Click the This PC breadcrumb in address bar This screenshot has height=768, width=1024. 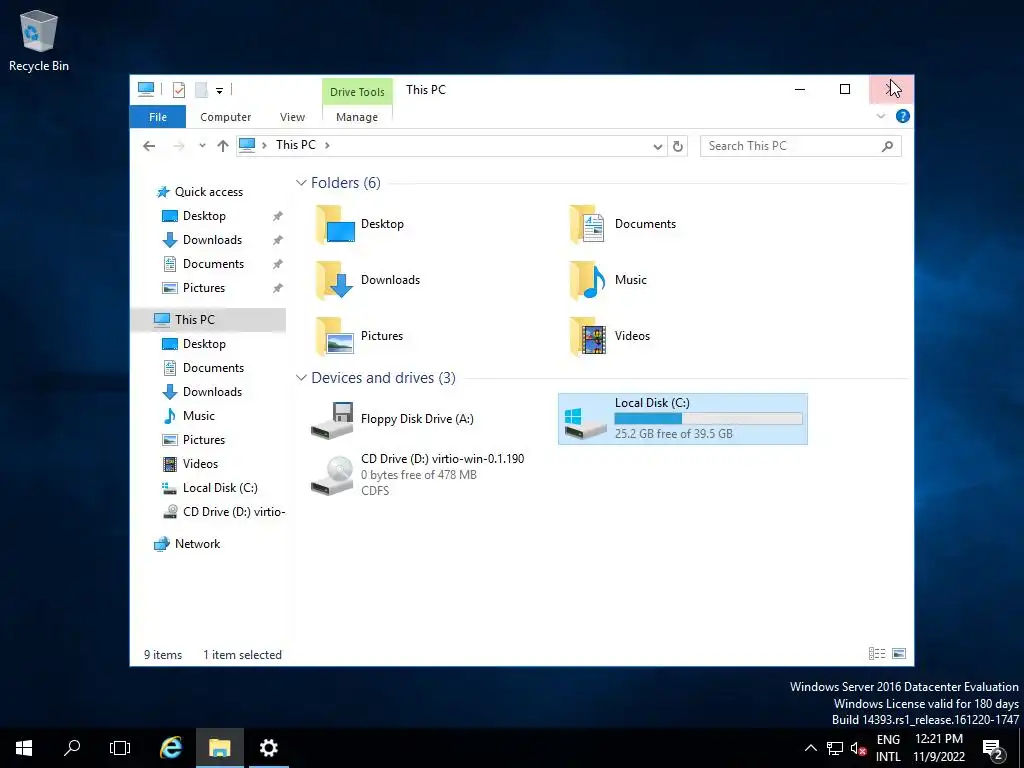[x=295, y=145]
